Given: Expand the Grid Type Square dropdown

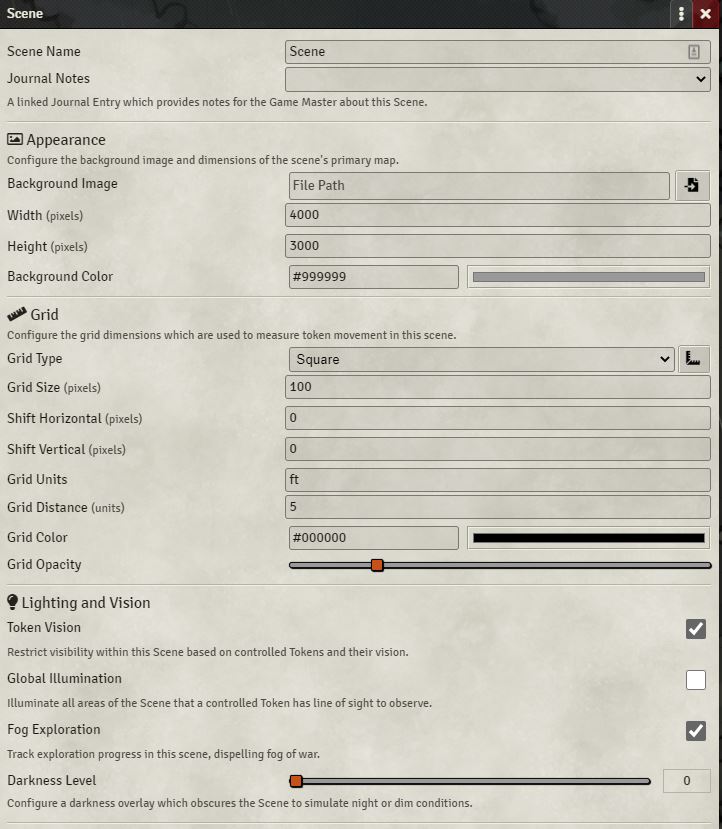Looking at the screenshot, I should [482, 360].
